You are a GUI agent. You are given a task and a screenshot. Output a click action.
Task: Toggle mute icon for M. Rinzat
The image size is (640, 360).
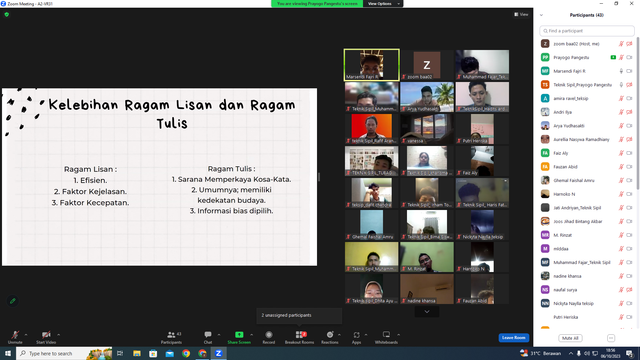click(x=621, y=235)
